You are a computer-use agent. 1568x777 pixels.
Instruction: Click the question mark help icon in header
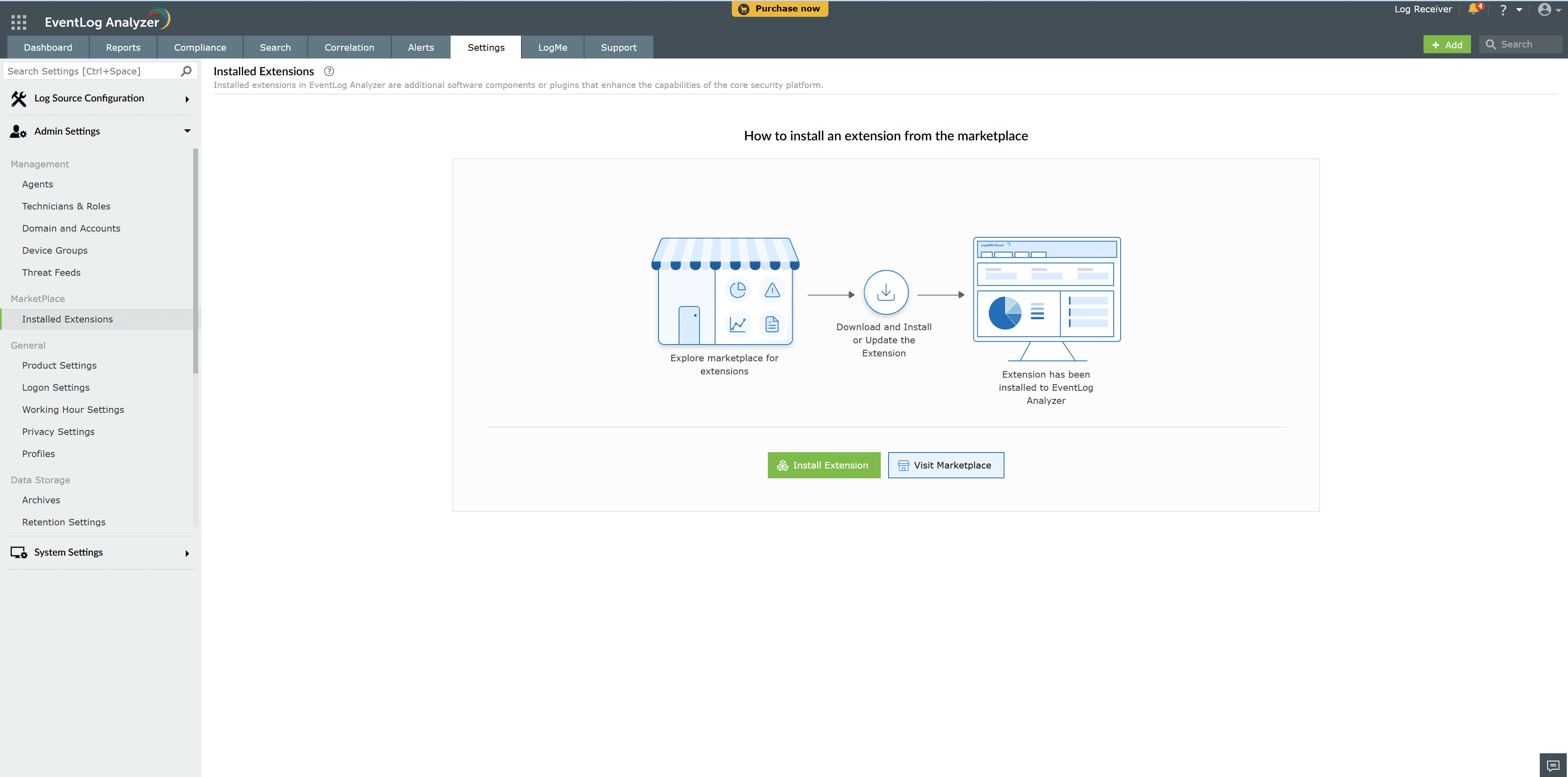coord(1503,10)
